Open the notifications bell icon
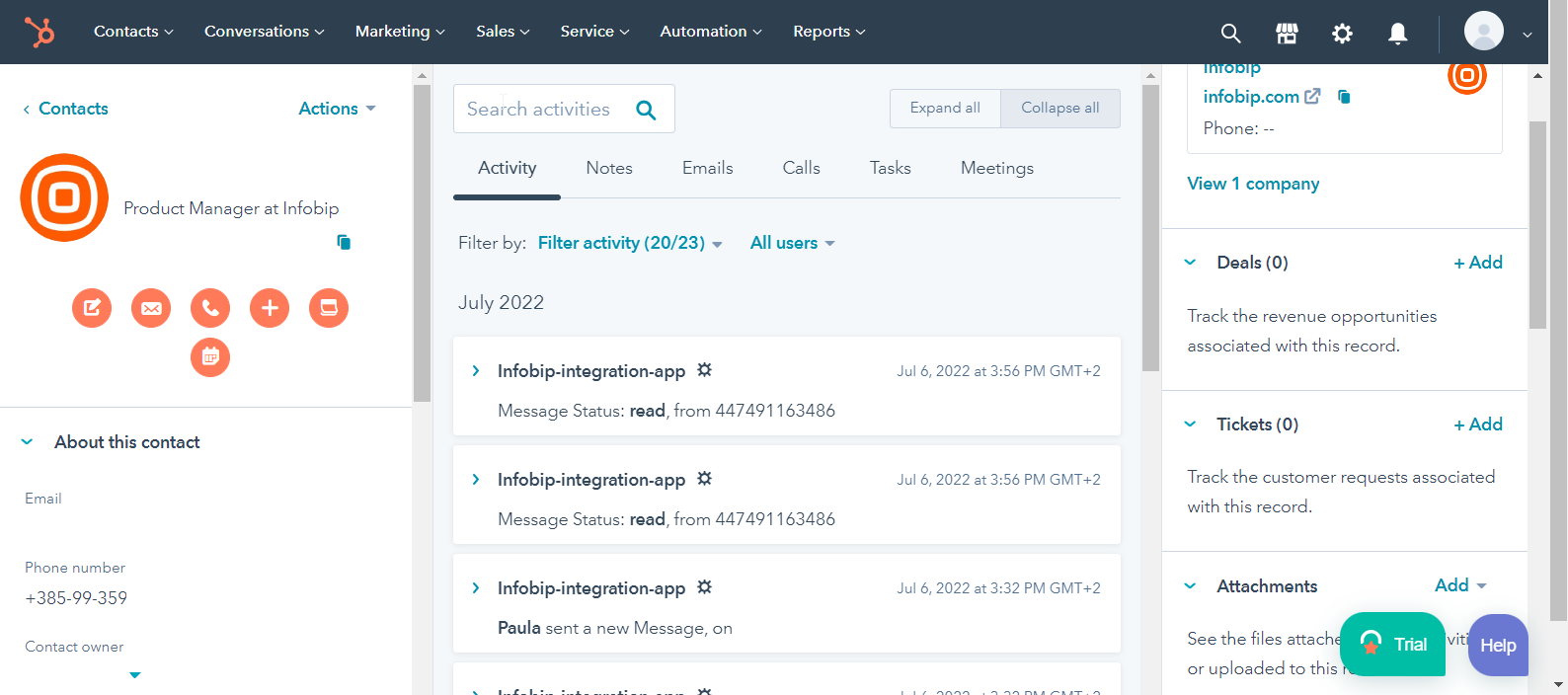The height and width of the screenshot is (695, 1568). (1397, 33)
